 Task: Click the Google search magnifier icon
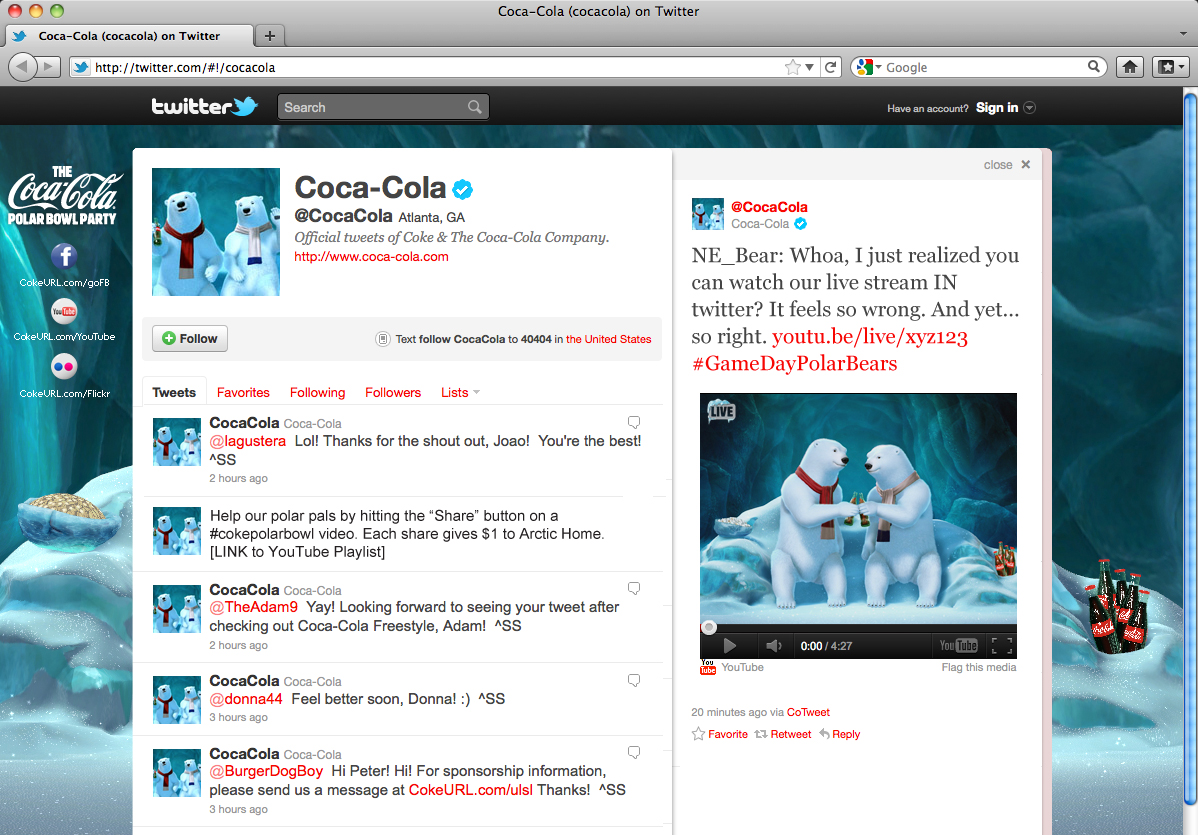1094,66
